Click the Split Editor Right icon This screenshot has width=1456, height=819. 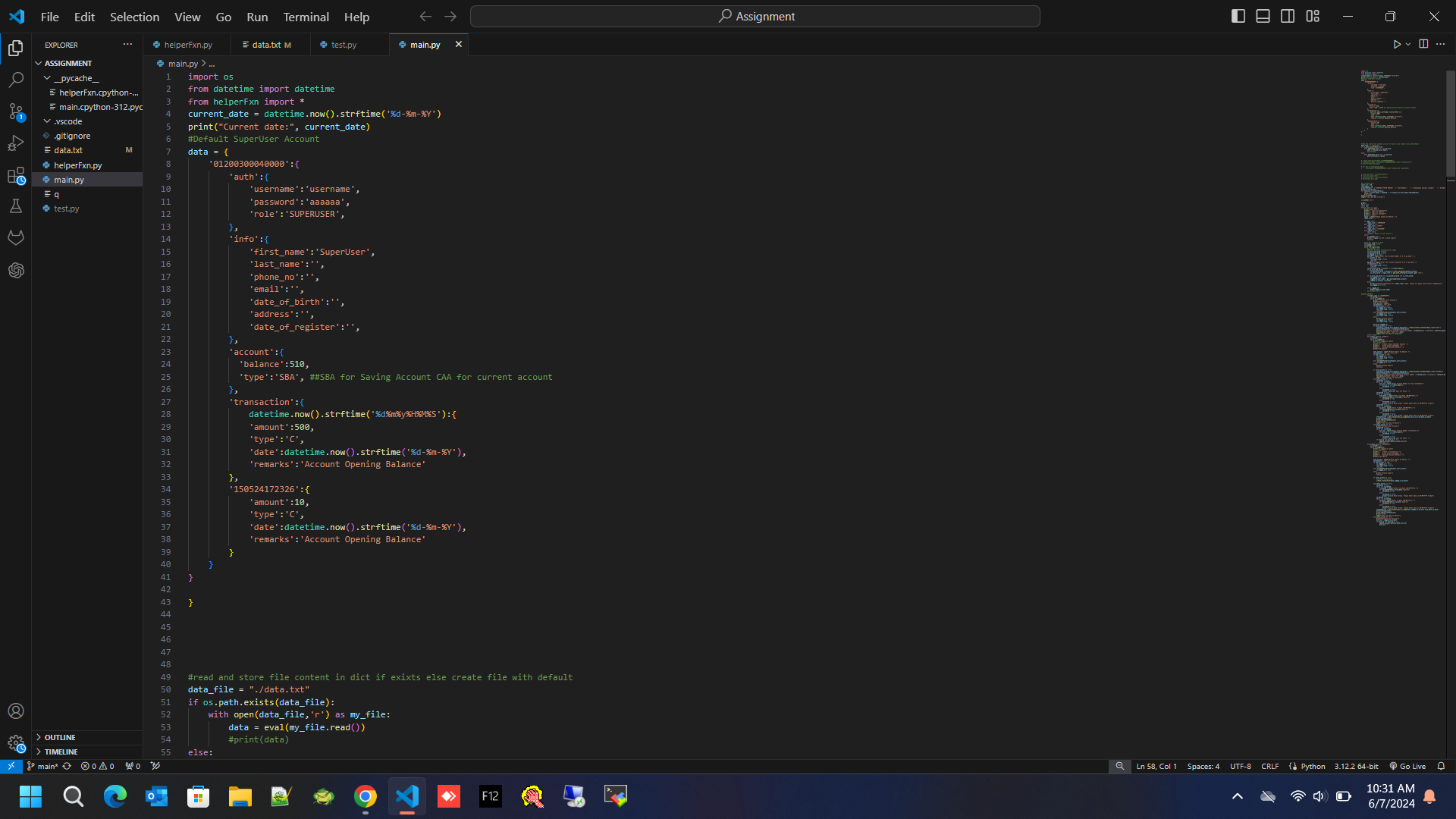click(1423, 44)
